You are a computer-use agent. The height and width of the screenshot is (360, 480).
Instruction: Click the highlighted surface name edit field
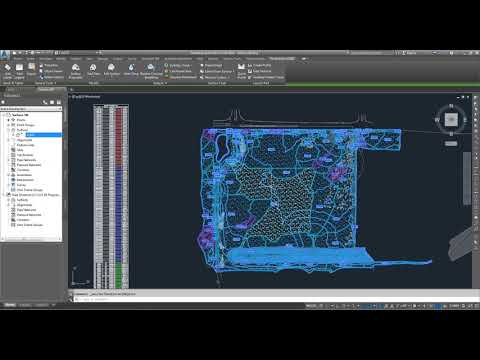tap(44, 135)
